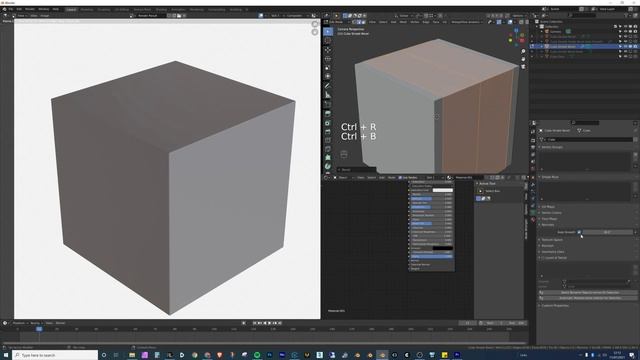The height and width of the screenshot is (360, 640).
Task: Select the Bevel tool
Action: click(x=328, y=131)
